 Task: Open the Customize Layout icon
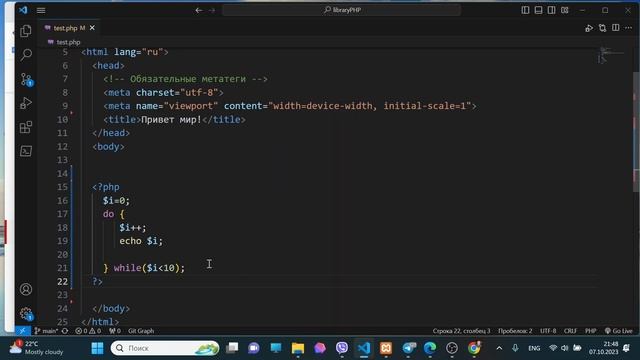[564, 10]
